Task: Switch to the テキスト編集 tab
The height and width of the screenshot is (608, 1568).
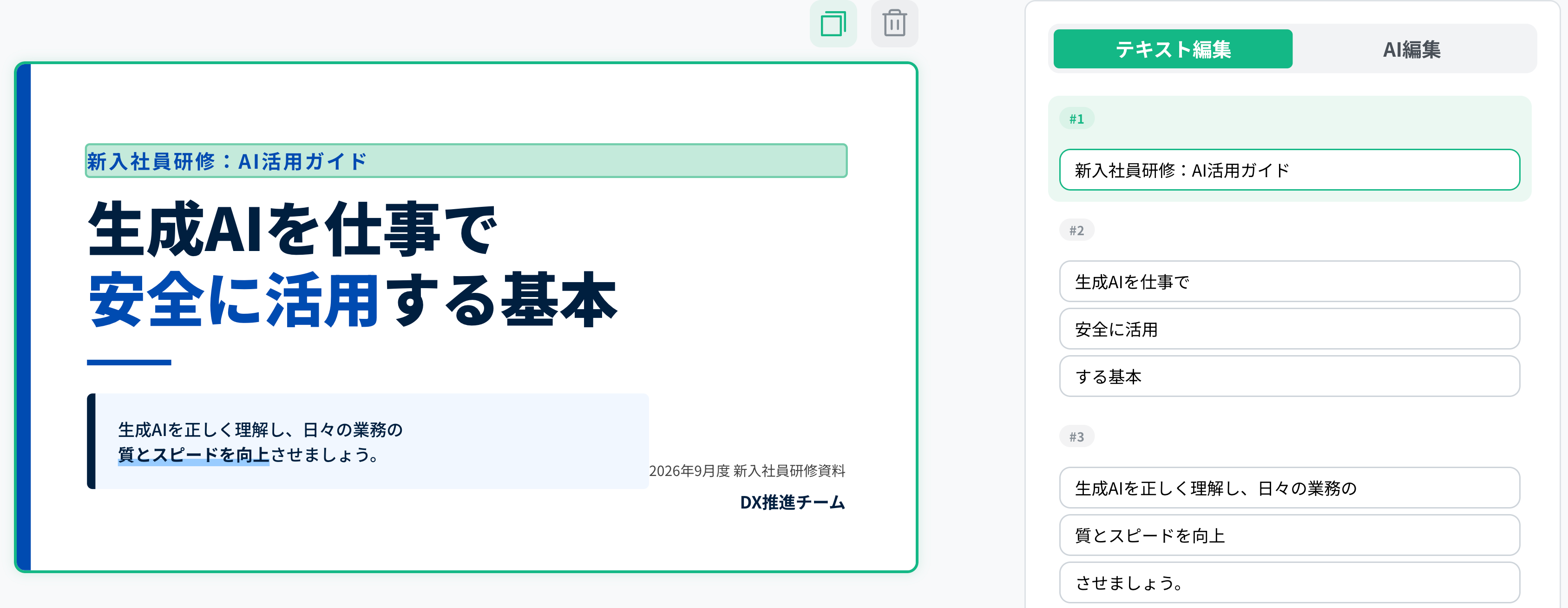Action: tap(1172, 49)
